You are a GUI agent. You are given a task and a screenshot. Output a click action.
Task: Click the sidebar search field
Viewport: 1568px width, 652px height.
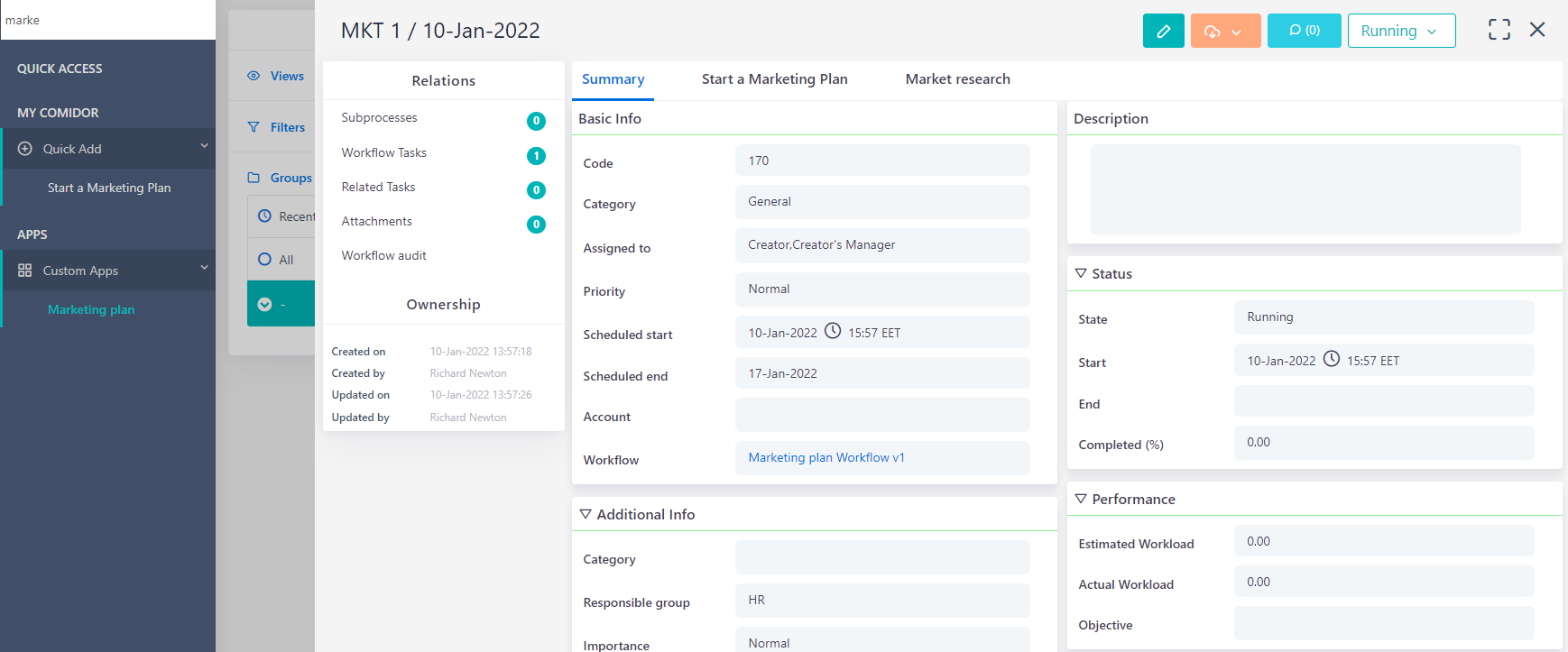point(108,20)
